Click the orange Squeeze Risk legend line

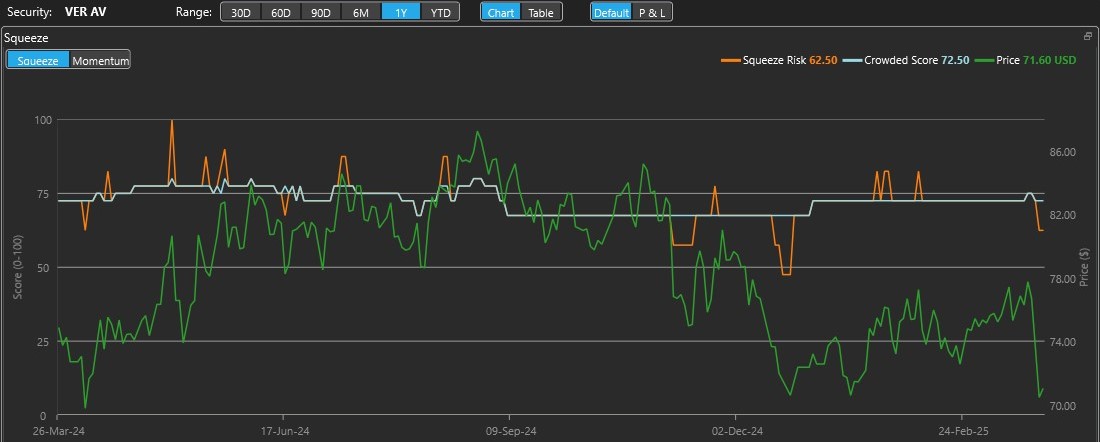pos(730,60)
